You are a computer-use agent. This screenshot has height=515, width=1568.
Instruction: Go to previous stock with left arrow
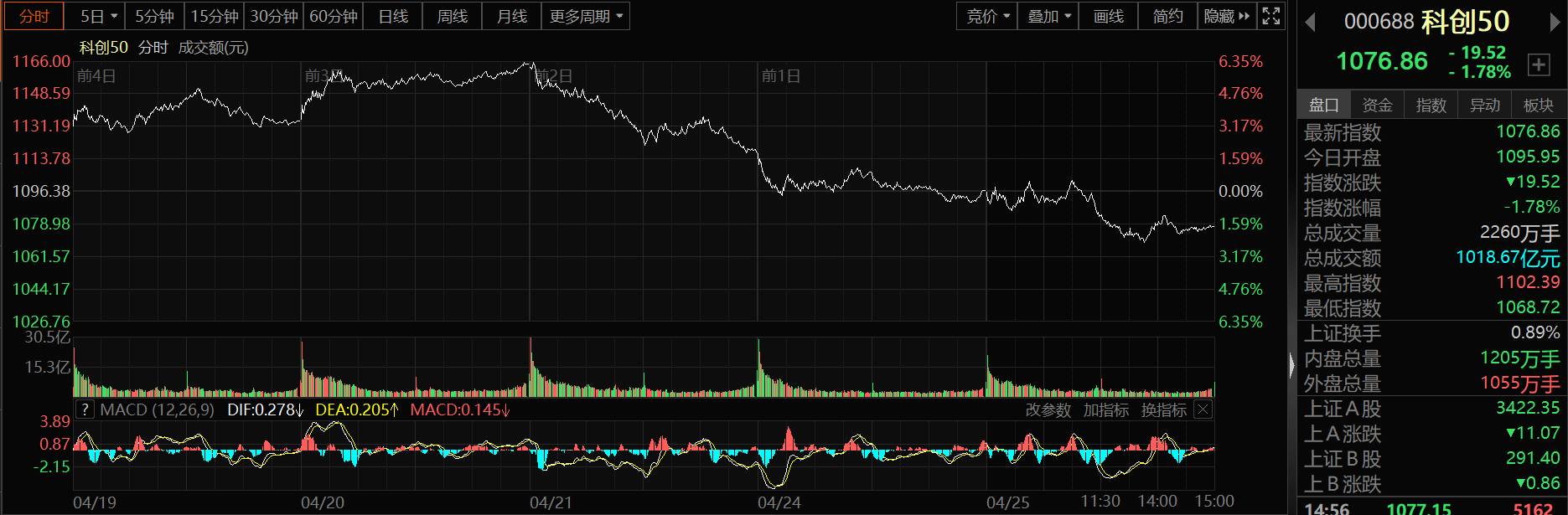(1311, 23)
